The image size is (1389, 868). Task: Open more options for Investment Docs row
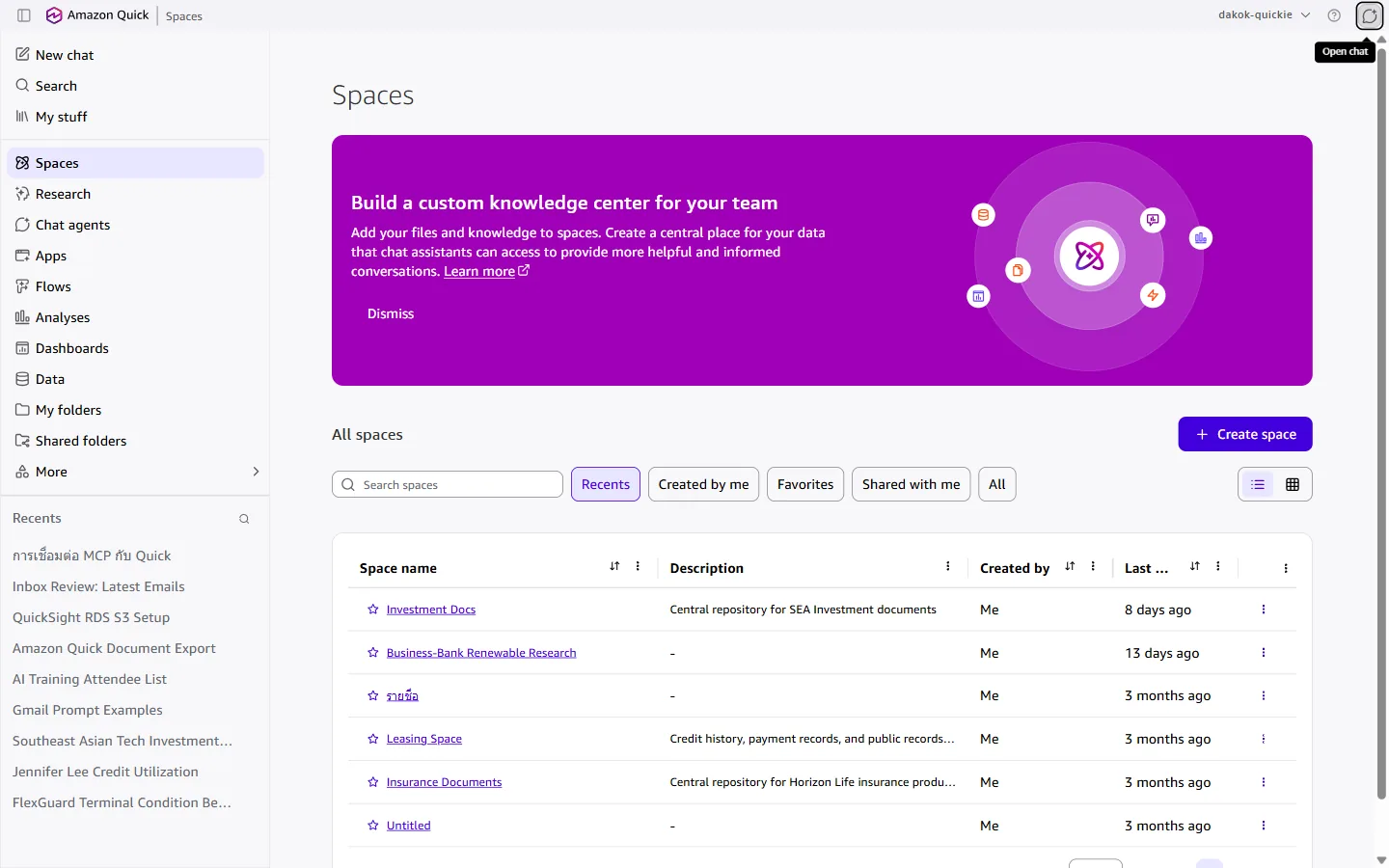tap(1264, 610)
